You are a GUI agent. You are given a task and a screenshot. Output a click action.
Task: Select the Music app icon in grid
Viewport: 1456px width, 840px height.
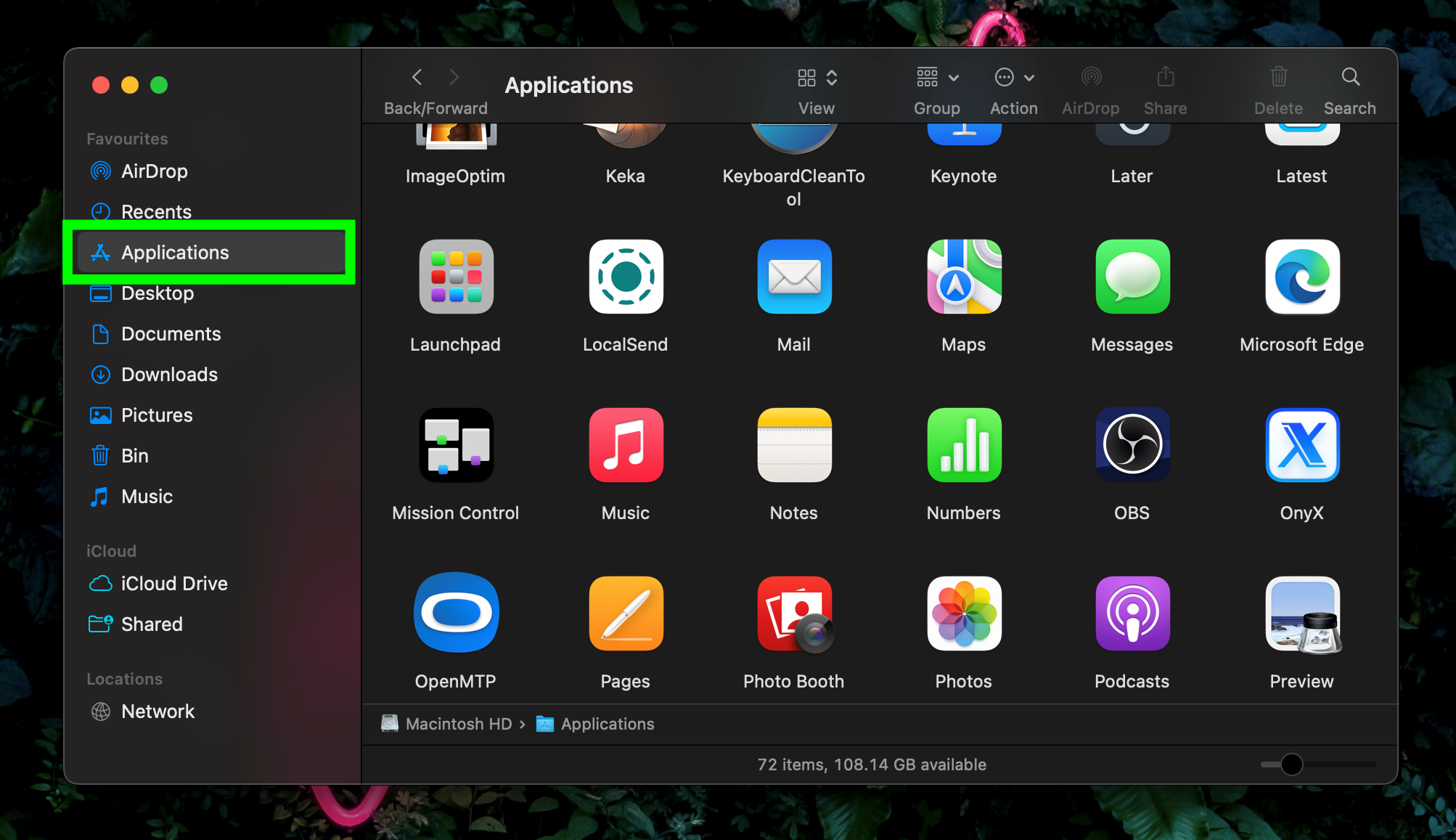(626, 445)
